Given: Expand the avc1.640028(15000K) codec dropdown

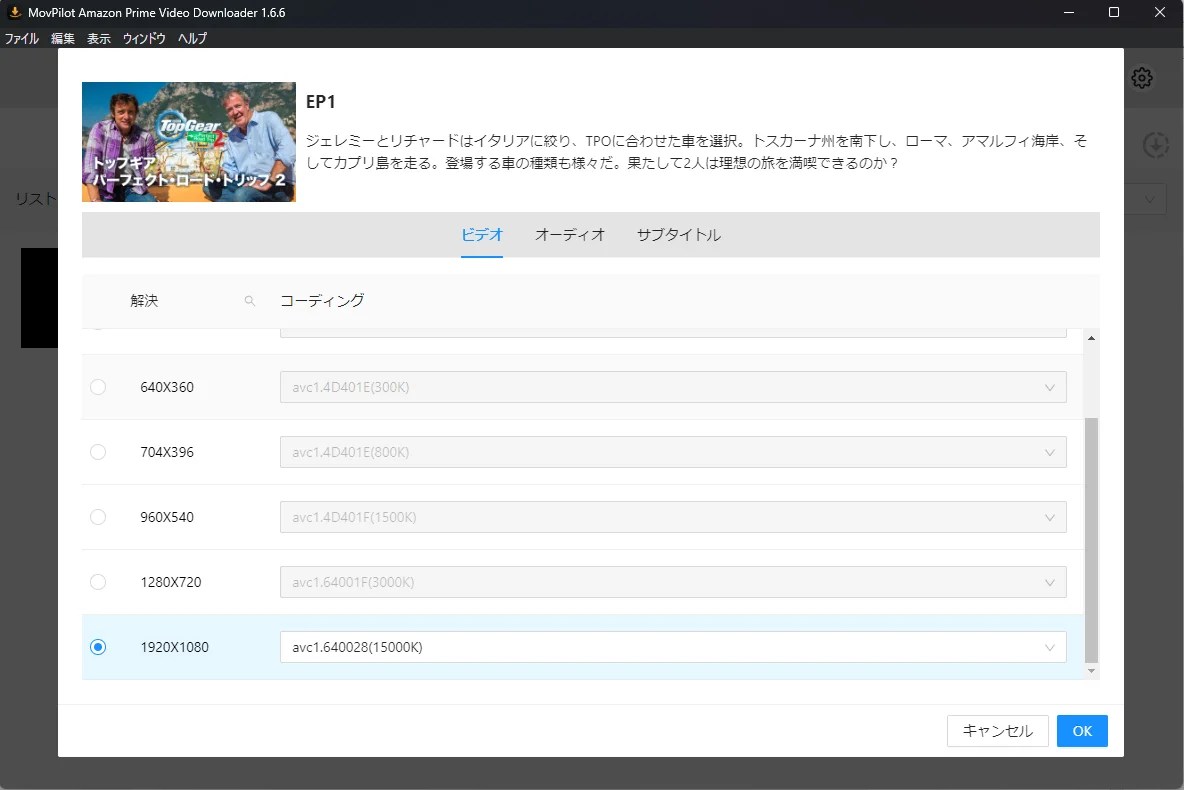Looking at the screenshot, I should [672, 647].
